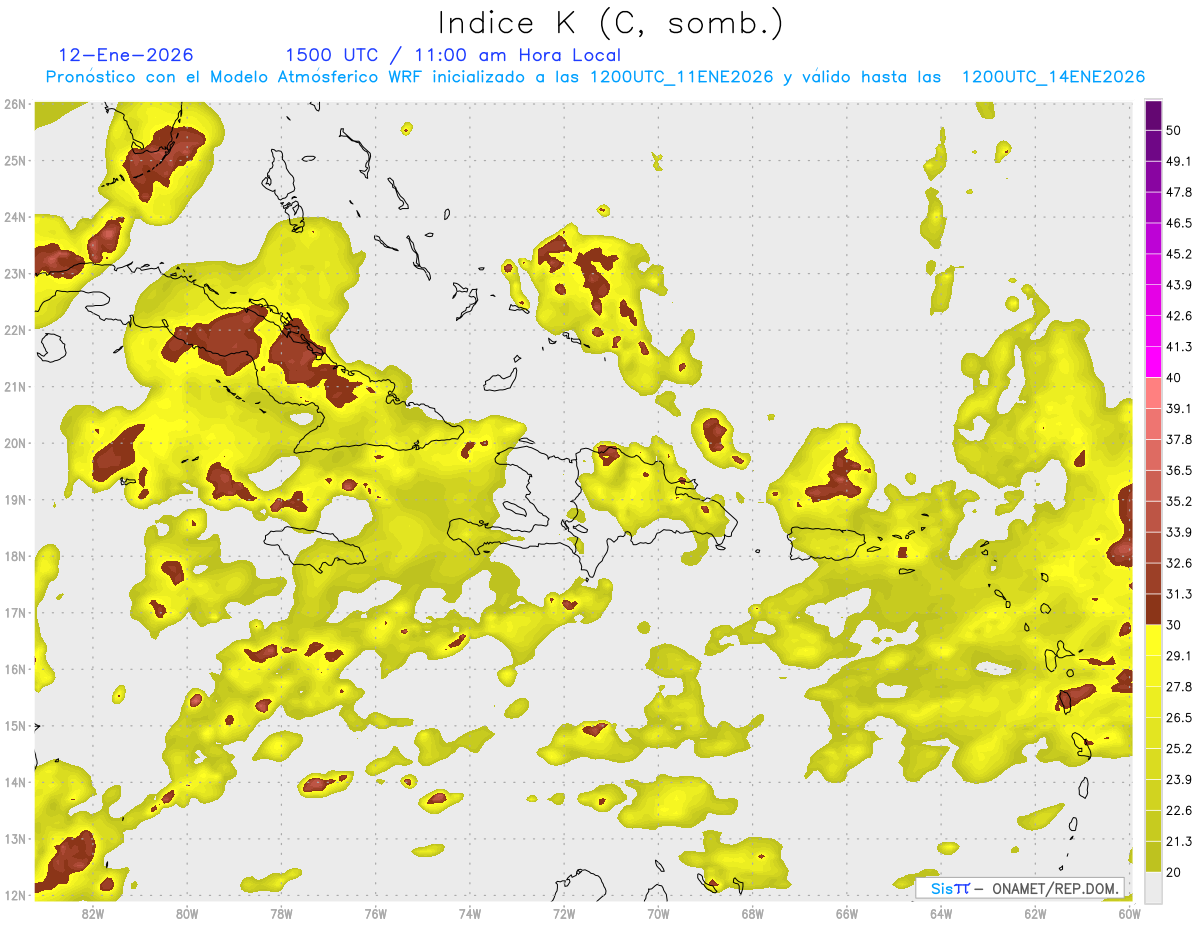Click the colorbar value '22.6'
This screenshot has height=927, width=1200.
click(1179, 810)
